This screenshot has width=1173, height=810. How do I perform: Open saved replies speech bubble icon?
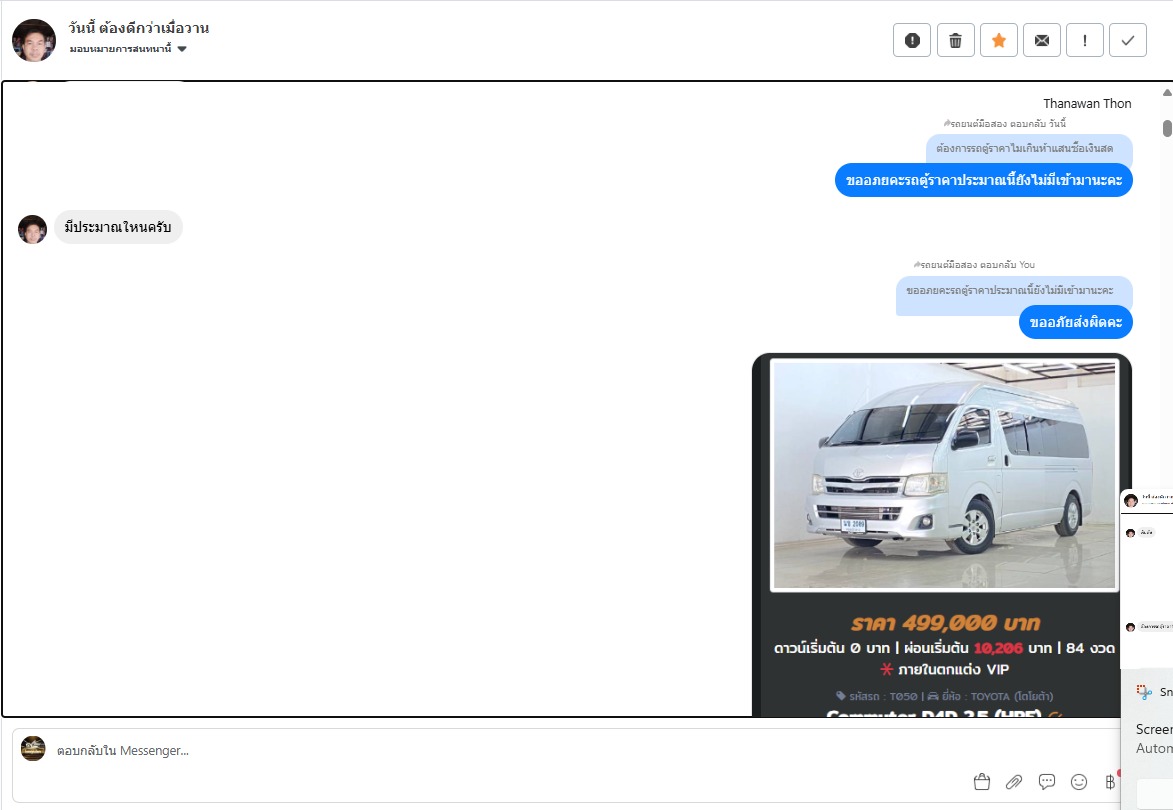coord(1047,782)
